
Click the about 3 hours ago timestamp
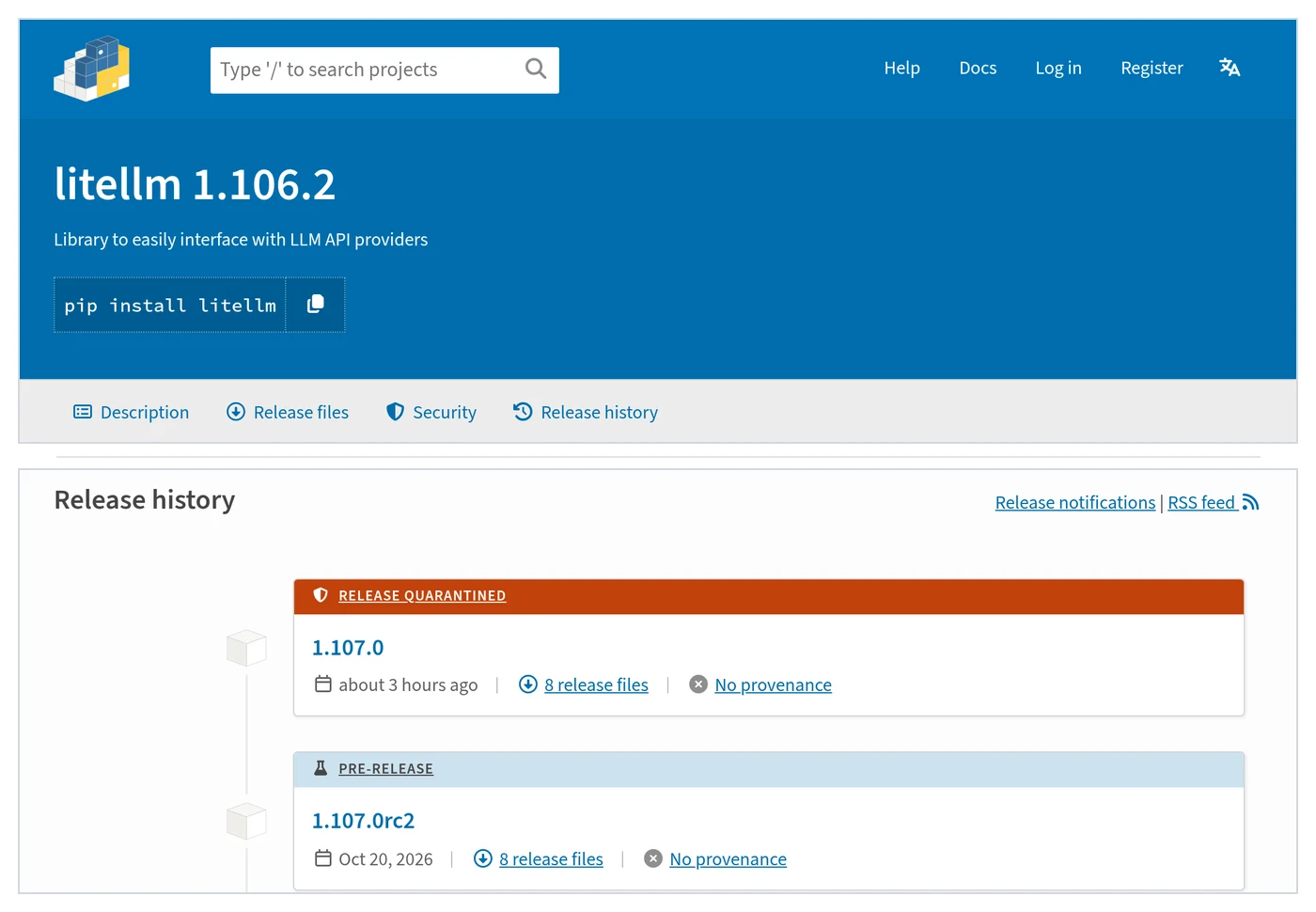[x=408, y=684]
